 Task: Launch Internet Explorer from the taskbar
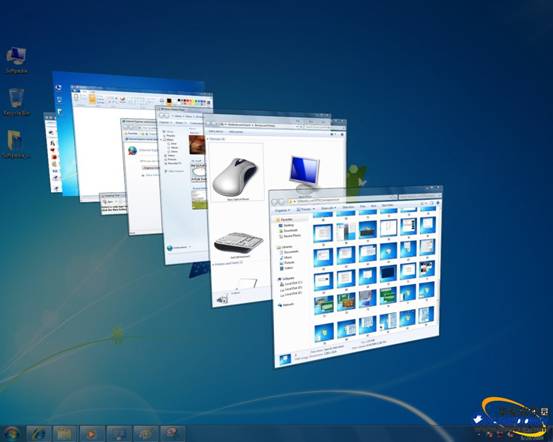click(x=39, y=434)
